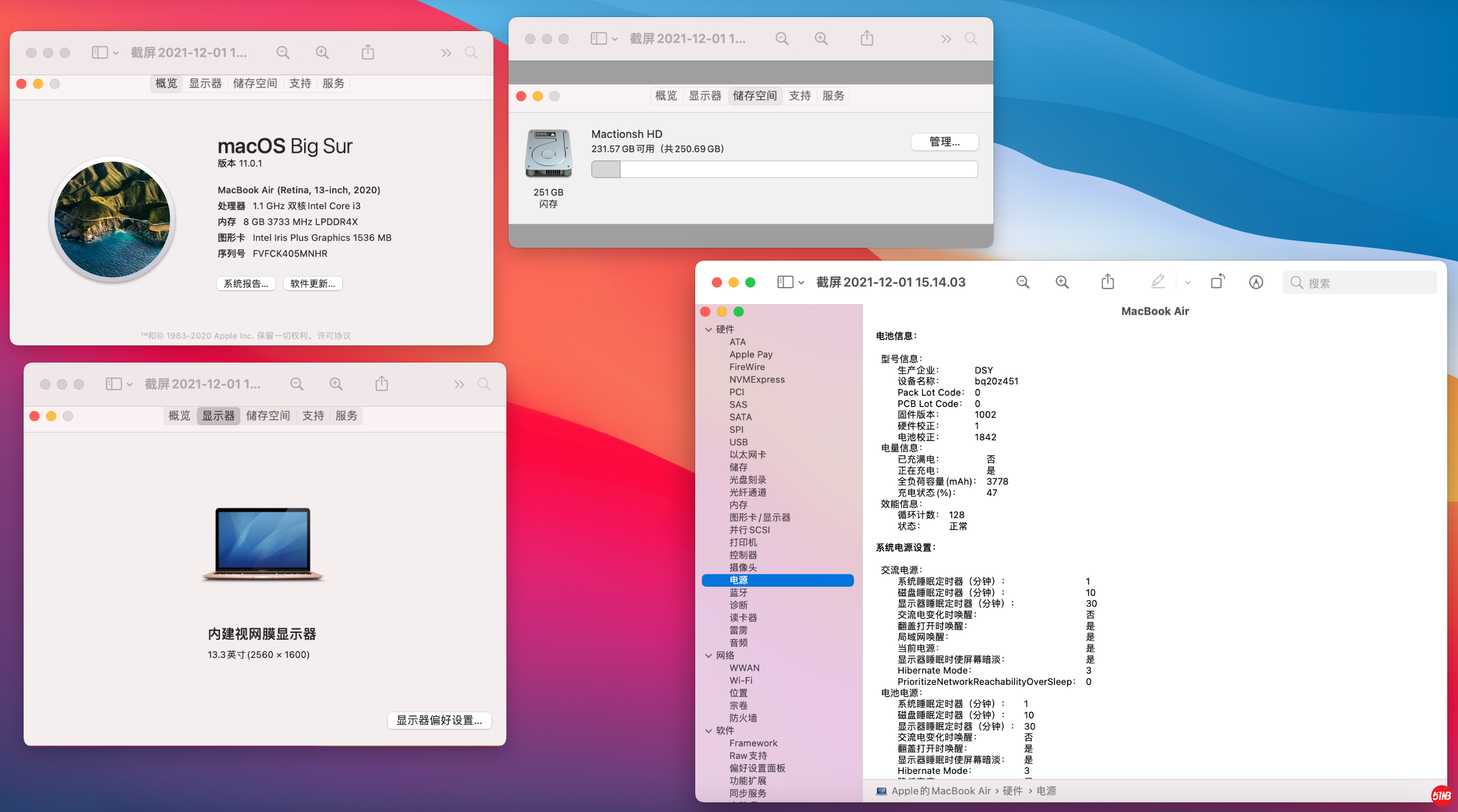Show more toolbar items in storage window
The image size is (1458, 812).
pyautogui.click(x=946, y=39)
